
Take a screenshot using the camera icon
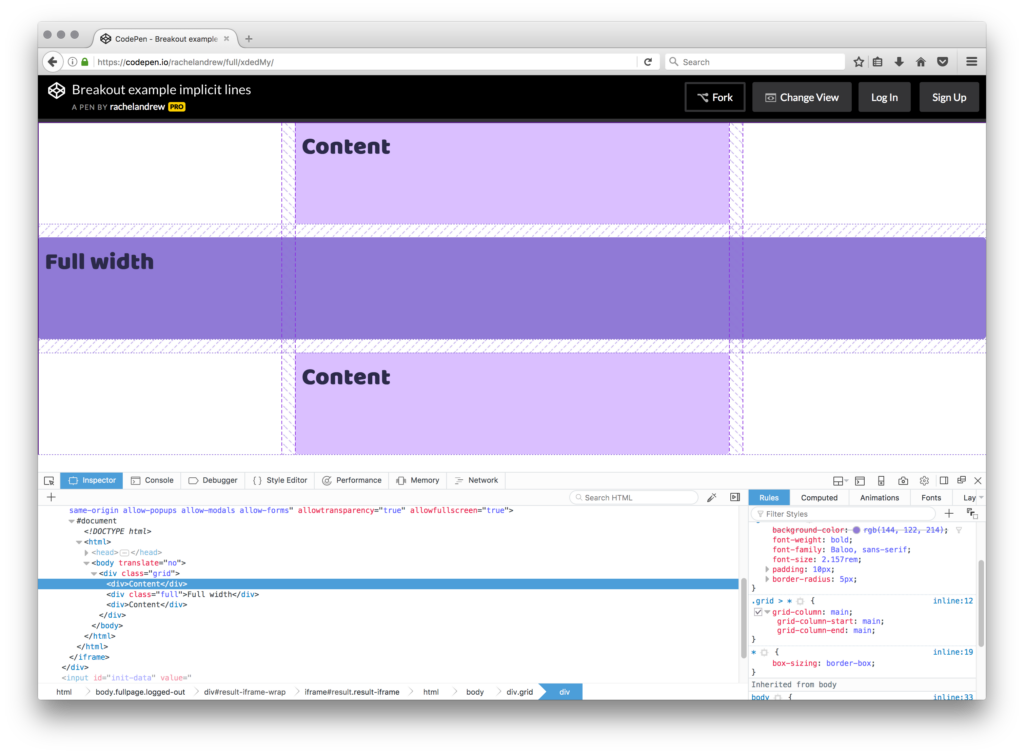[x=904, y=481]
